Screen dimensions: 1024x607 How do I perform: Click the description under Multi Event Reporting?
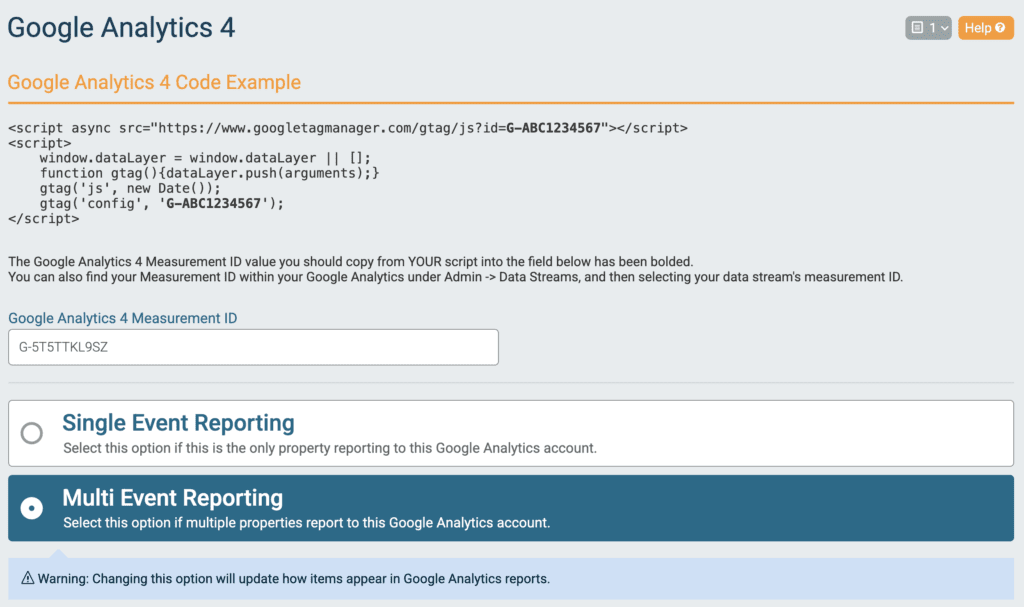[306, 522]
